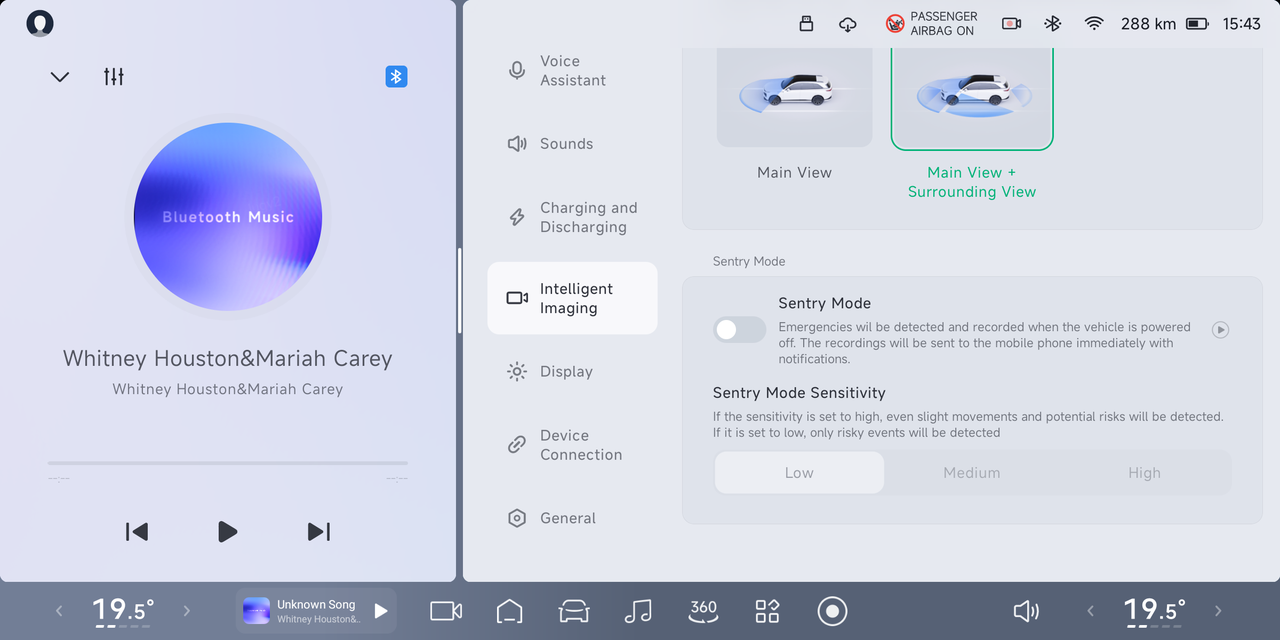Open the vehicle controls icon in dock
Viewport: 1280px width, 640px height.
point(573,610)
